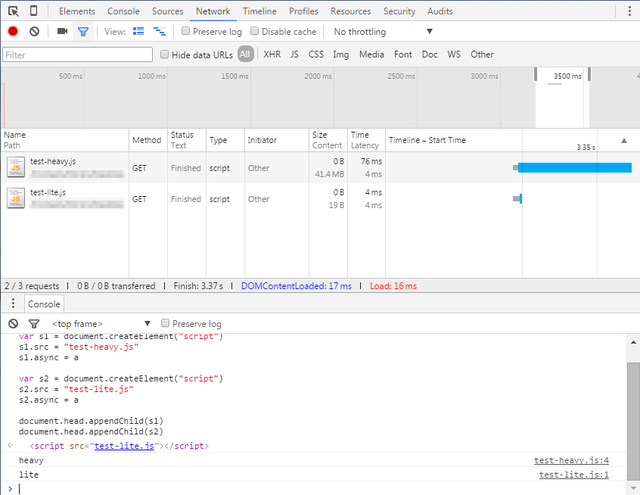Enable Preserve log in the Network toolbar
Image resolution: width=640 pixels, height=495 pixels.
tap(185, 31)
